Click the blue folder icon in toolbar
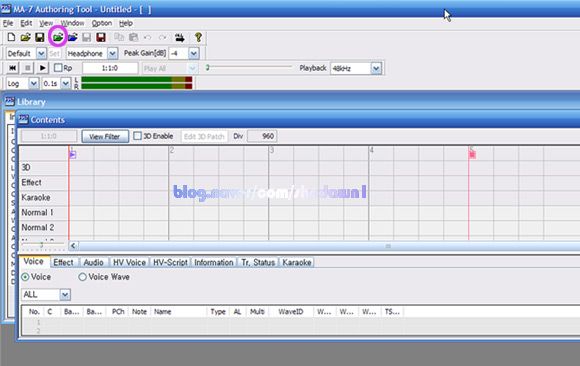 click(72, 37)
